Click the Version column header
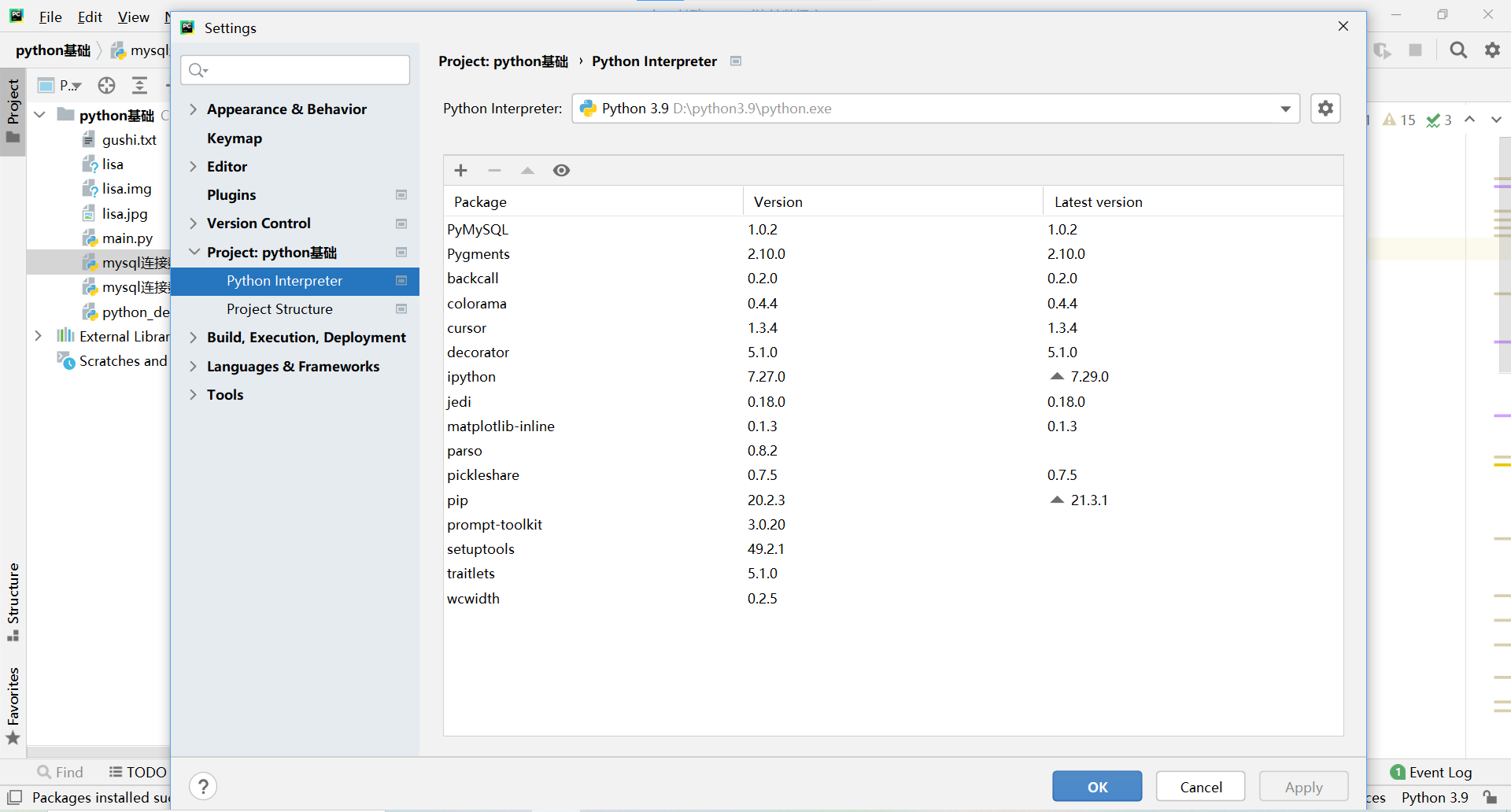Viewport: 1511px width, 812px height. click(x=893, y=202)
